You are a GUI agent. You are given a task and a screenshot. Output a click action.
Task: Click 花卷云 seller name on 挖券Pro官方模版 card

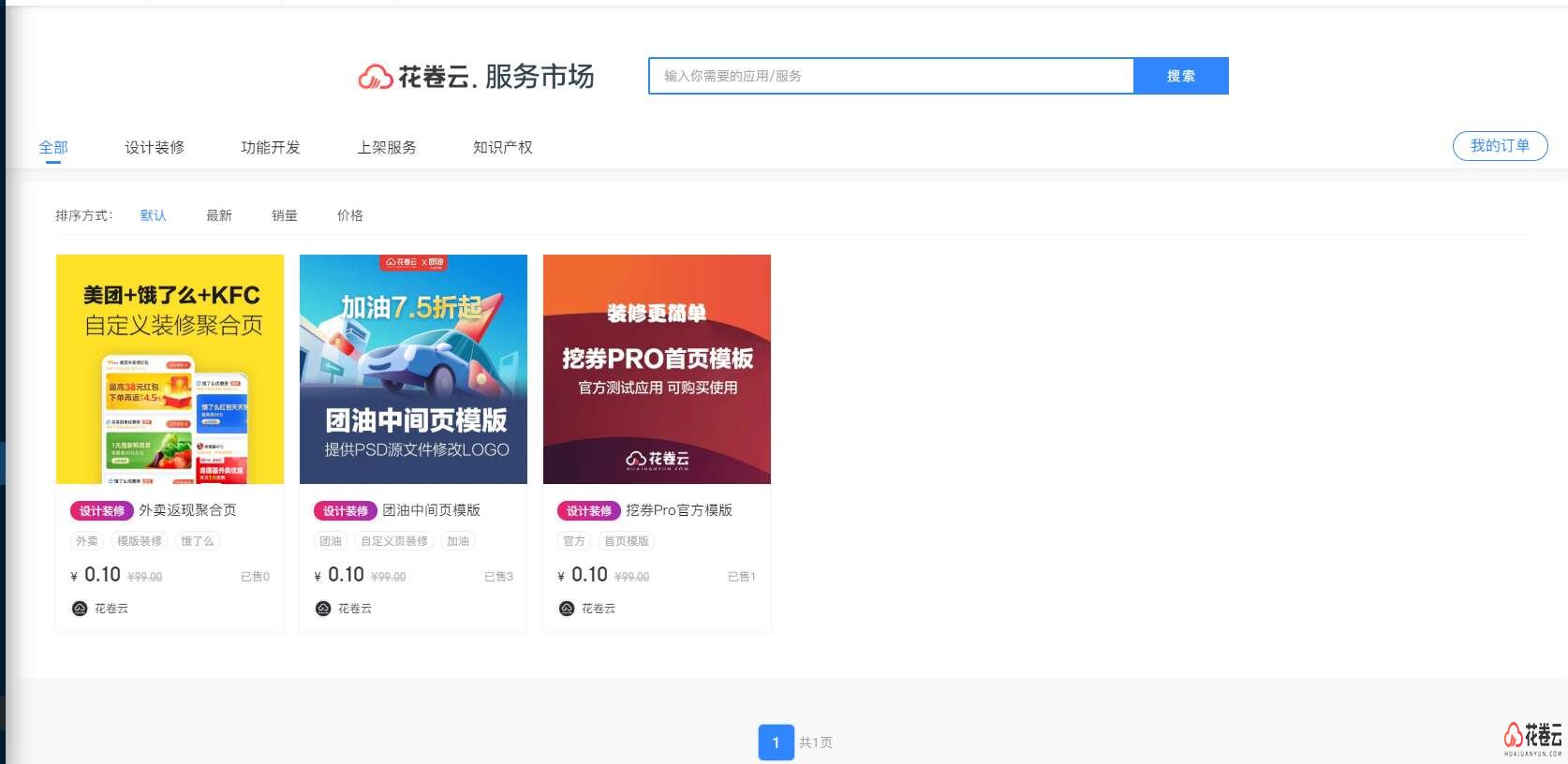pyautogui.click(x=599, y=609)
